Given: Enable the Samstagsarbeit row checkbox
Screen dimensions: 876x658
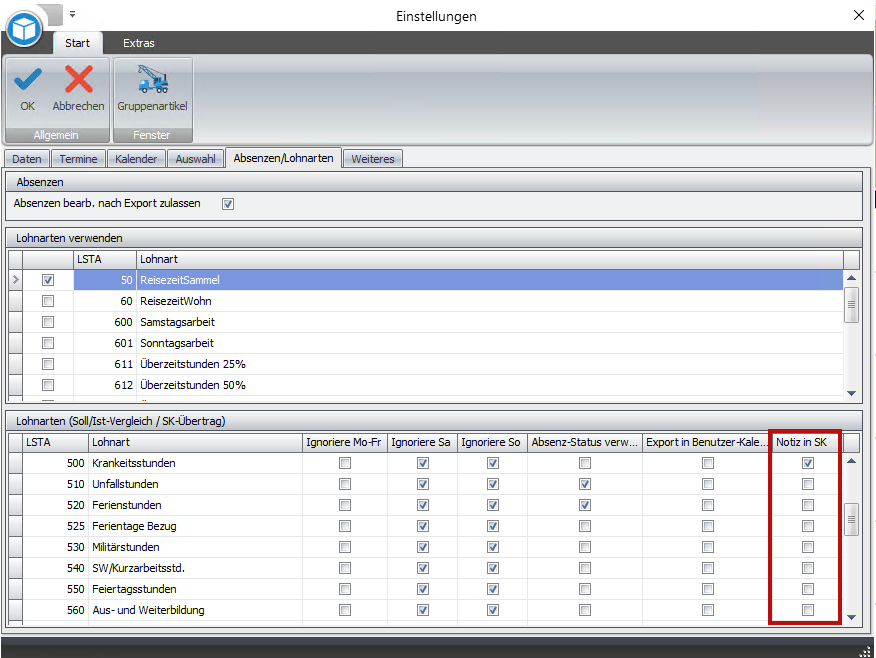Looking at the screenshot, I should 48,323.
